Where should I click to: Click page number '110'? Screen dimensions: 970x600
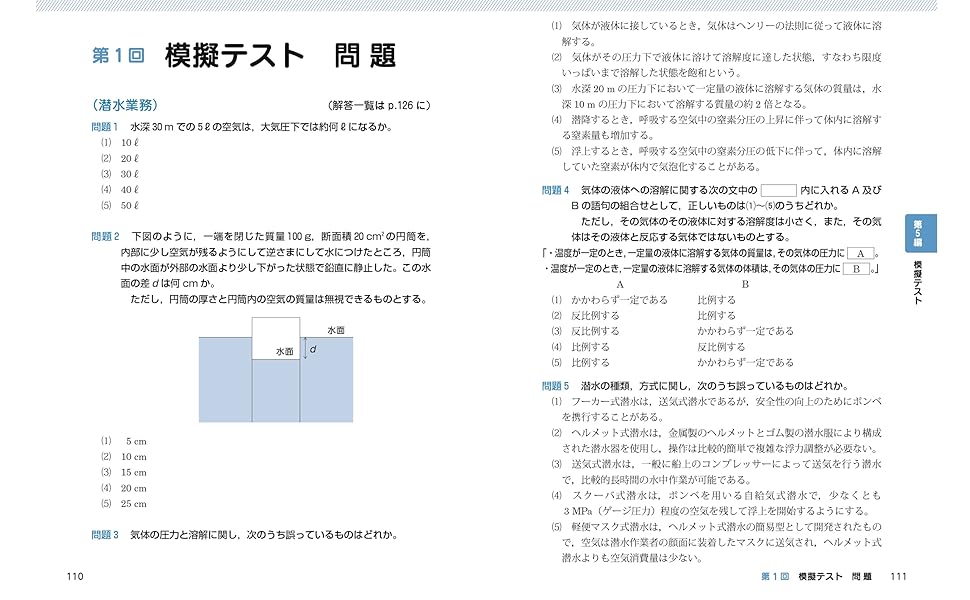pos(75,576)
